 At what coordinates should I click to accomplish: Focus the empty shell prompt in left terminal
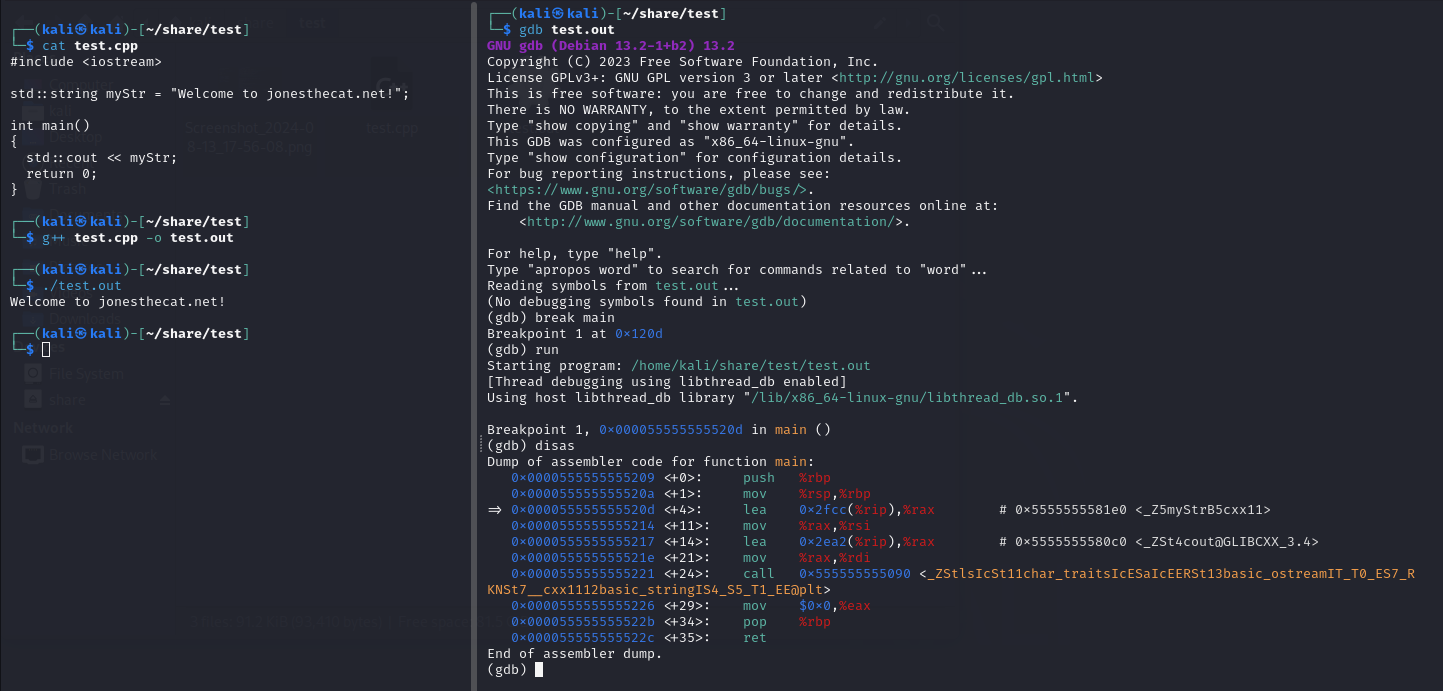[46, 350]
